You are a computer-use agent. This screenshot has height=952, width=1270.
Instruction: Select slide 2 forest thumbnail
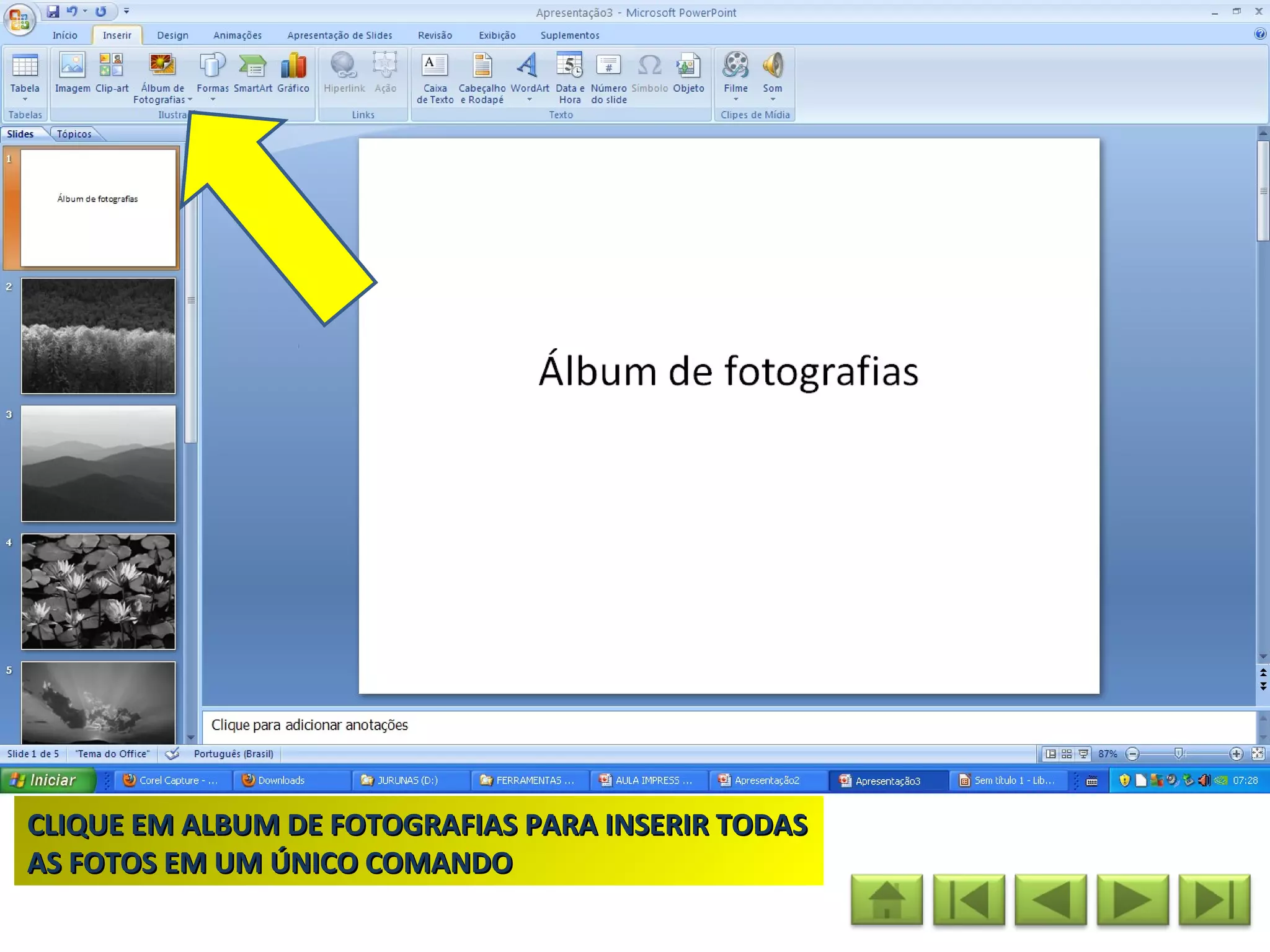(98, 335)
